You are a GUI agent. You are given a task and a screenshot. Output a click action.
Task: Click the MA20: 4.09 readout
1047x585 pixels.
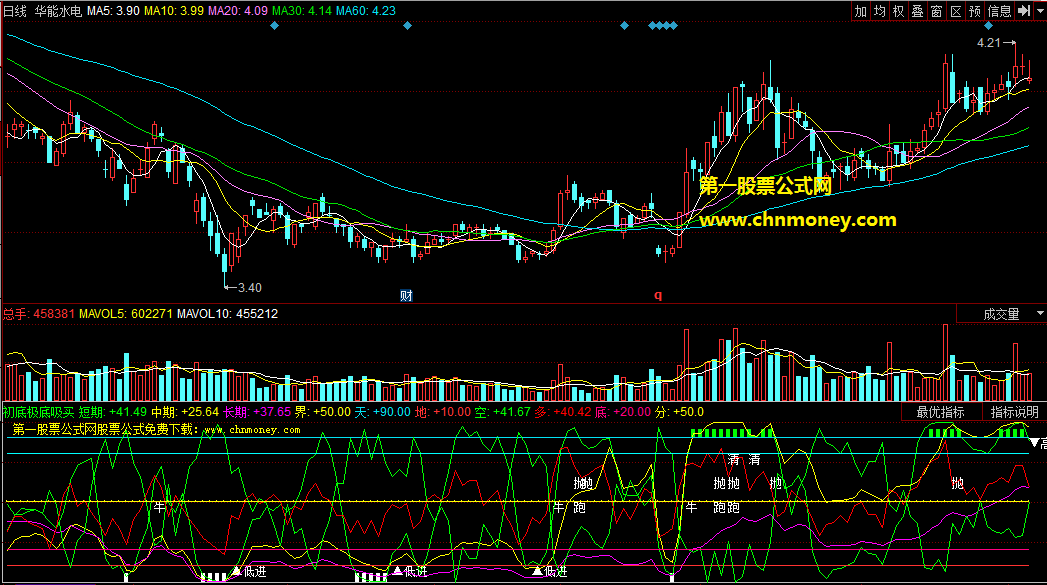[x=238, y=11]
